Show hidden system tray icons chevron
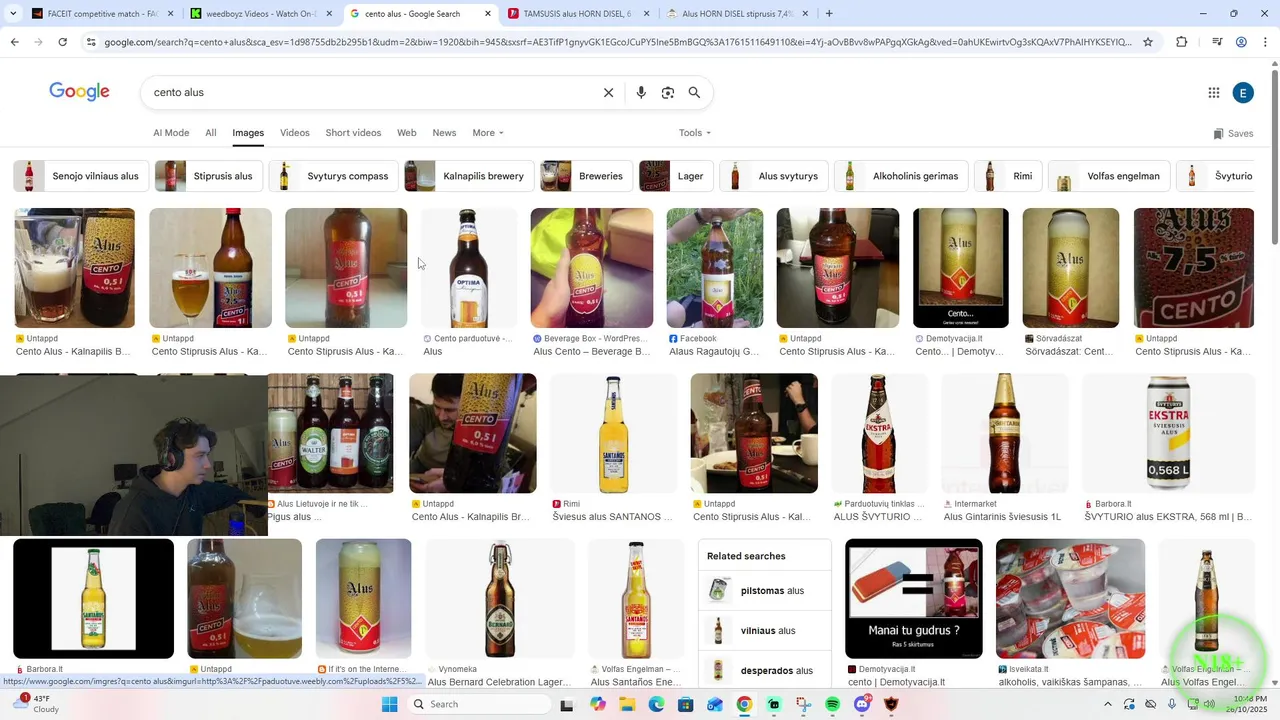This screenshot has height=720, width=1280. [x=1107, y=704]
